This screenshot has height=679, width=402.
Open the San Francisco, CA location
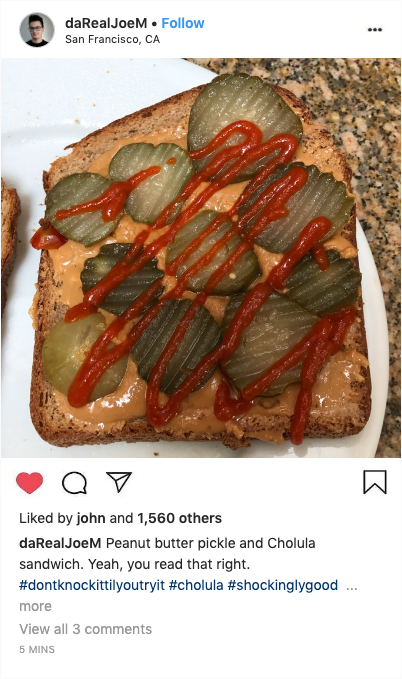(x=113, y=39)
